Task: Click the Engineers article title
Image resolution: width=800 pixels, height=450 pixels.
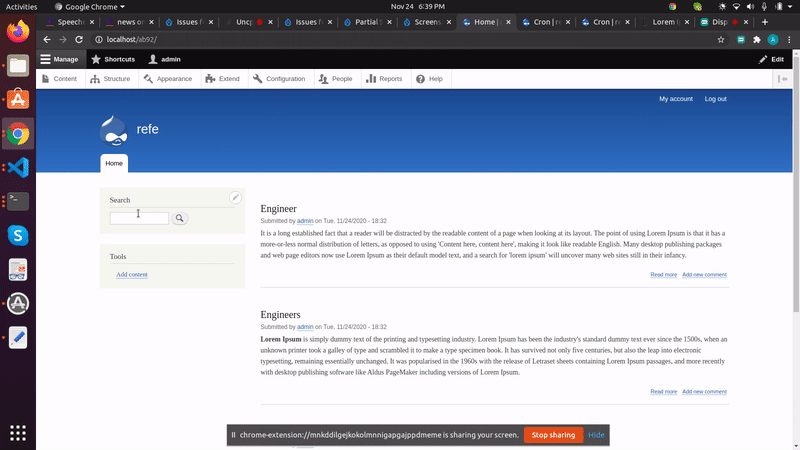Action: point(280,314)
